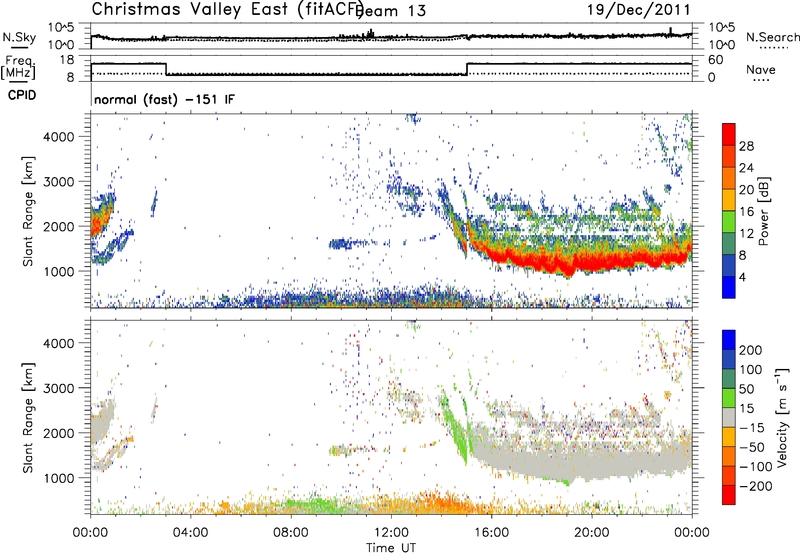Click the date '19/Dec/2011'
The image size is (800, 554).
tap(639, 10)
